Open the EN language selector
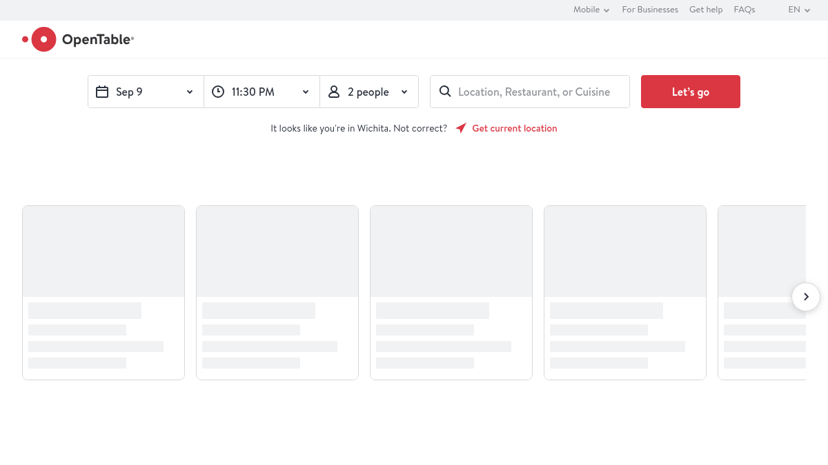 (799, 10)
